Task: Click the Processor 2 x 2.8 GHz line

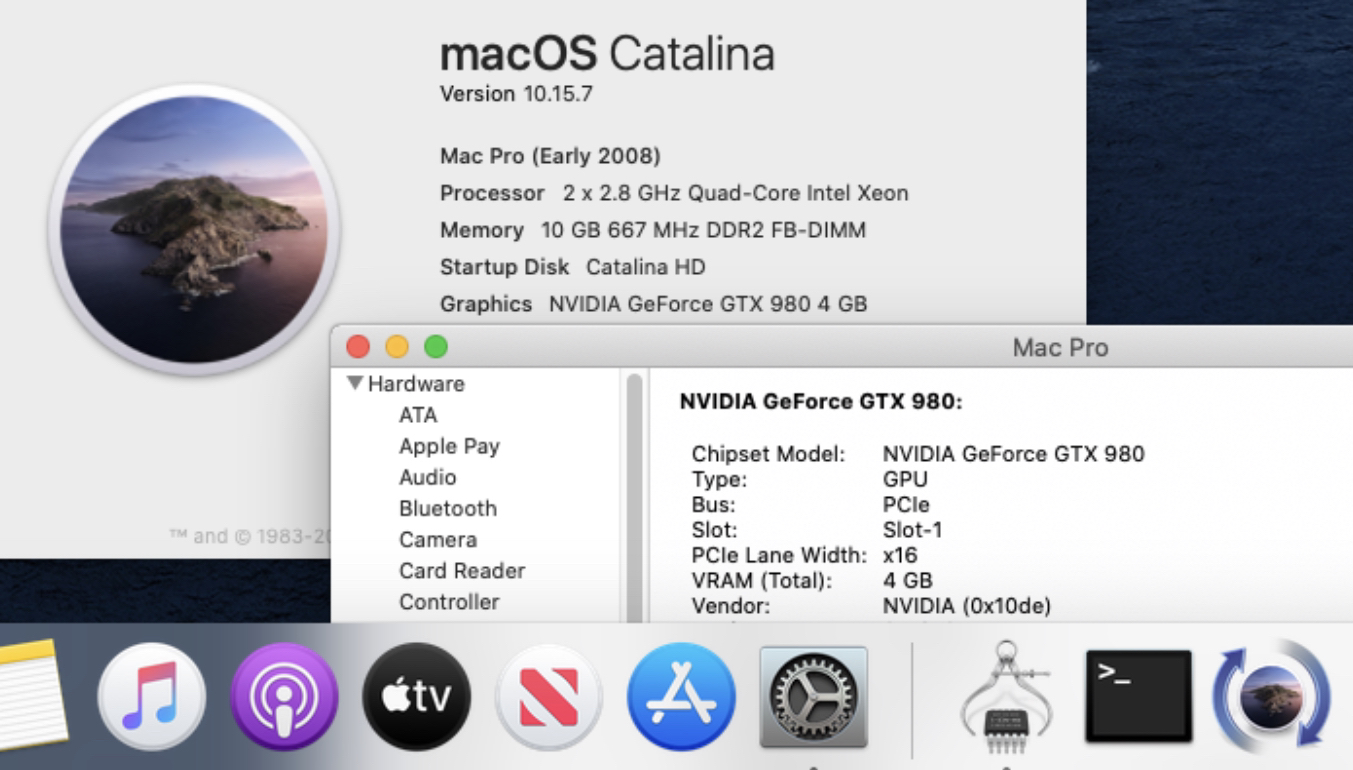Action: click(x=674, y=193)
